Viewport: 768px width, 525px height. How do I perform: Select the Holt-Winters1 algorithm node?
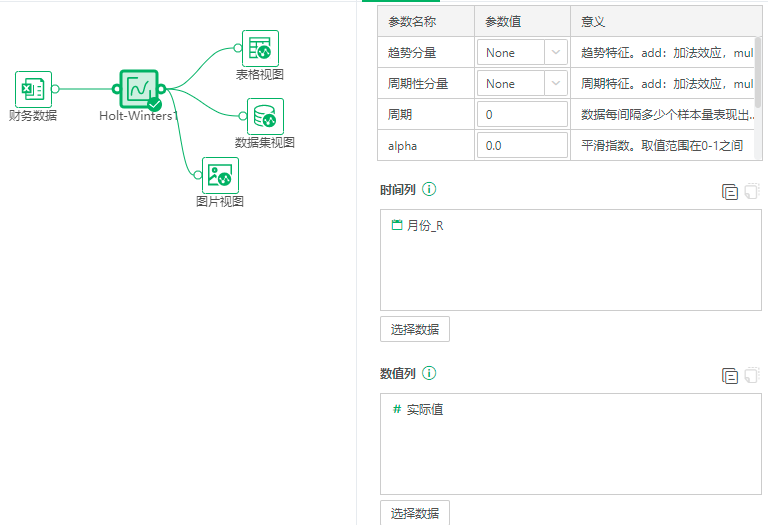point(138,89)
